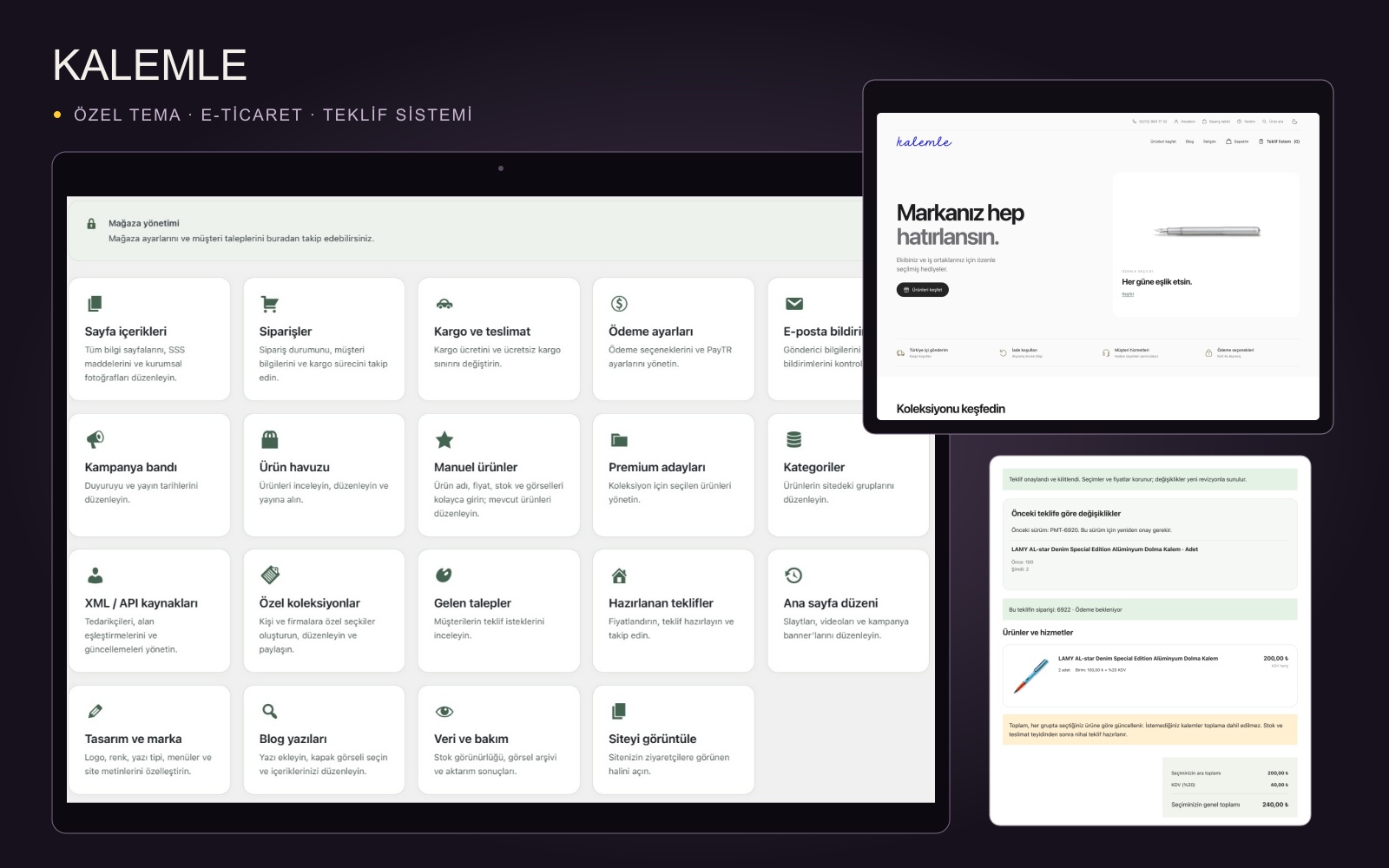Click the dark Ürünleri keşfet hero button
The width and height of the screenshot is (1389, 868).
[923, 290]
